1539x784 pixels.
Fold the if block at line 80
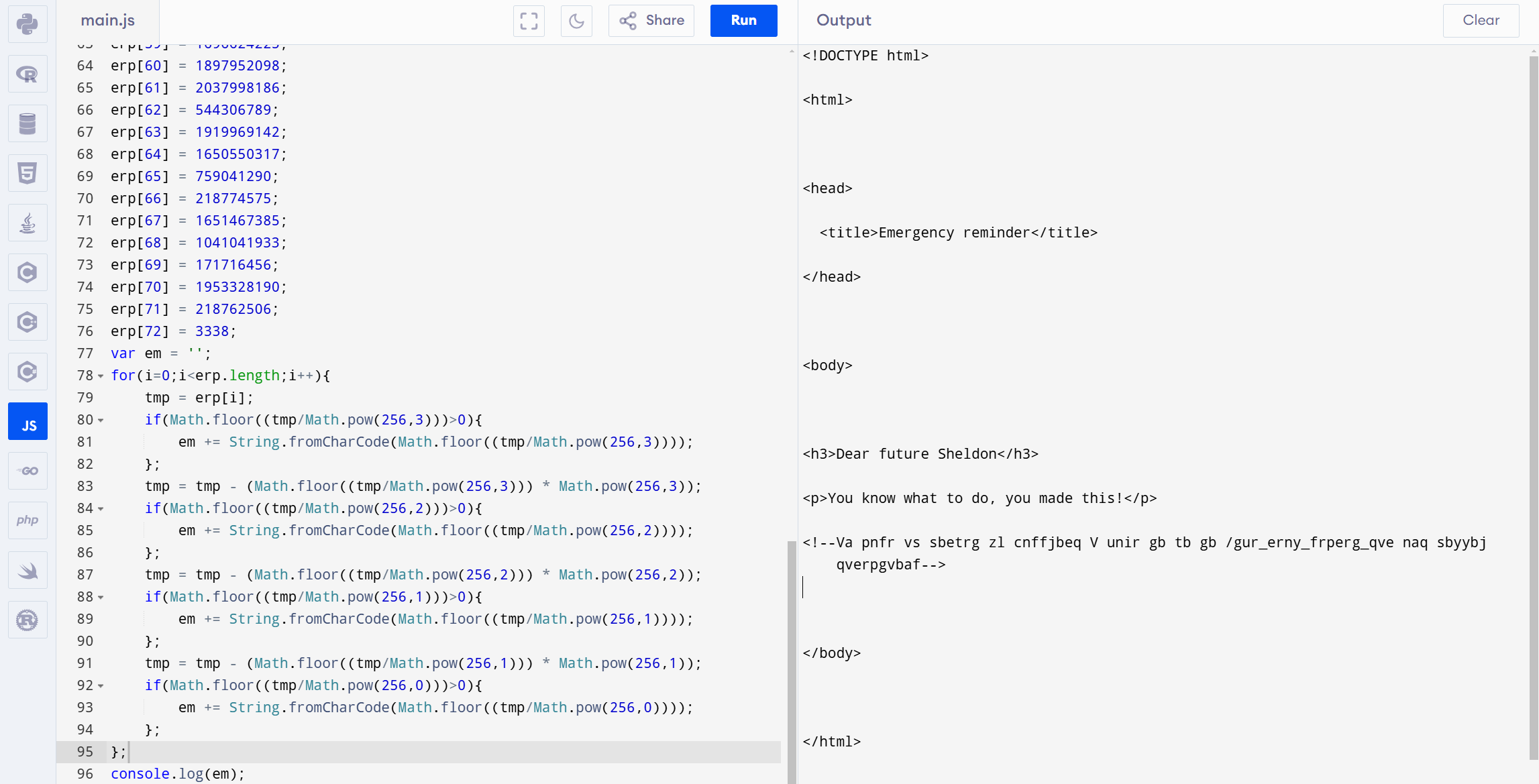(101, 421)
